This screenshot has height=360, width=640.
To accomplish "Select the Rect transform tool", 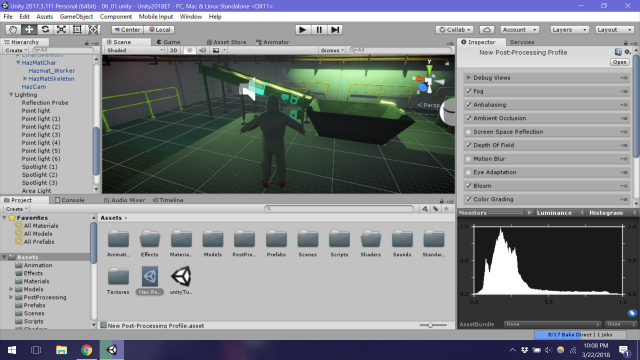I will [x=77, y=30].
